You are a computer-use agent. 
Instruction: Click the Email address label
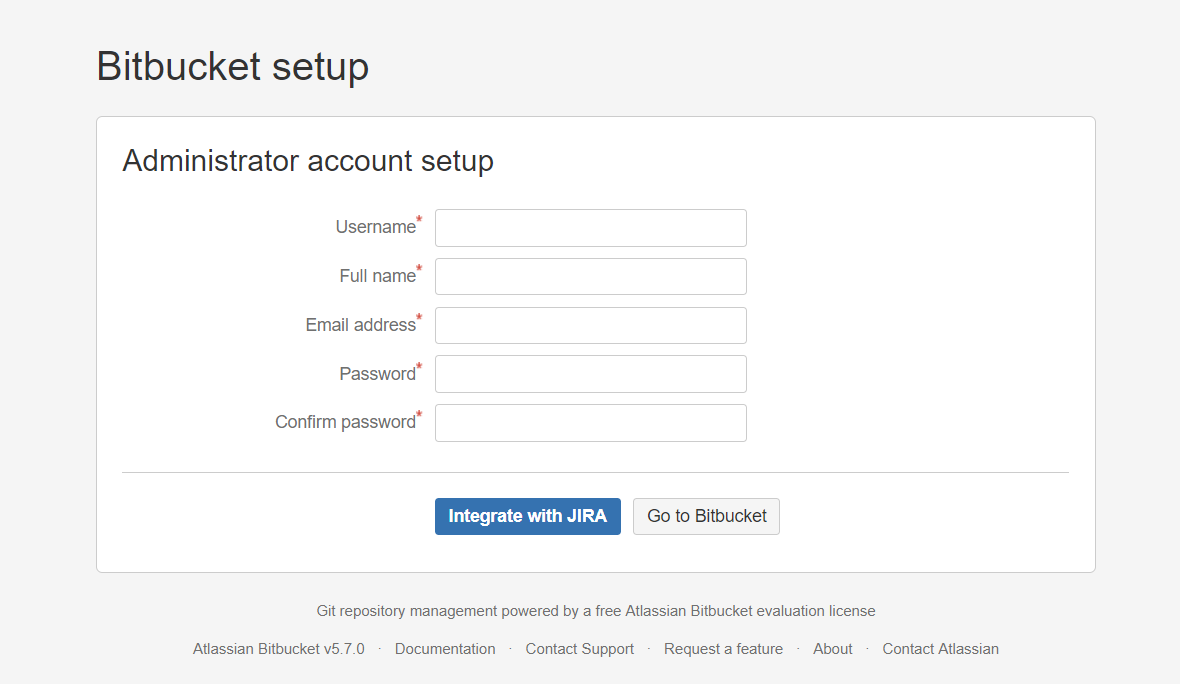pyautogui.click(x=360, y=324)
